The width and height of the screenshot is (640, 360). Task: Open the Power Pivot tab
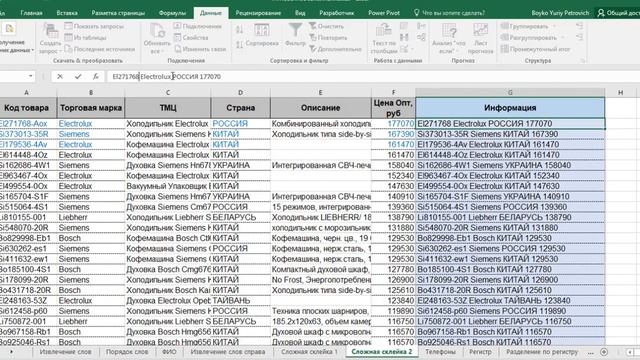(384, 13)
